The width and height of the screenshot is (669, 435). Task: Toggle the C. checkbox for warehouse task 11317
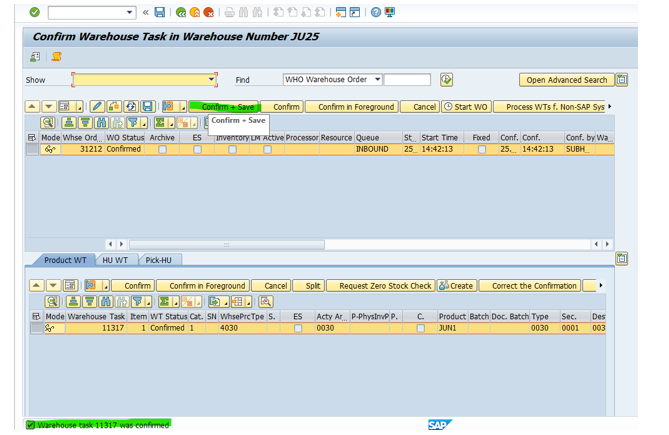tap(420, 328)
